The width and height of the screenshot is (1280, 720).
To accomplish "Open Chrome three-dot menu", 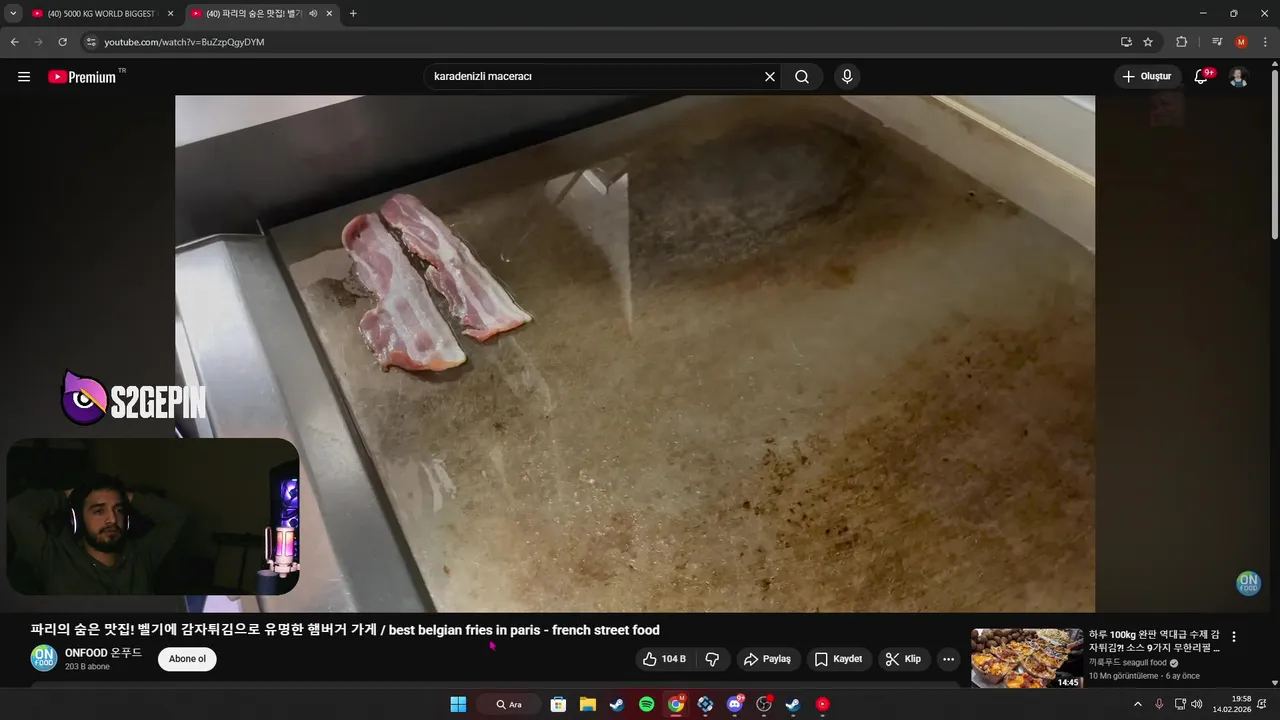I will 1265,42.
